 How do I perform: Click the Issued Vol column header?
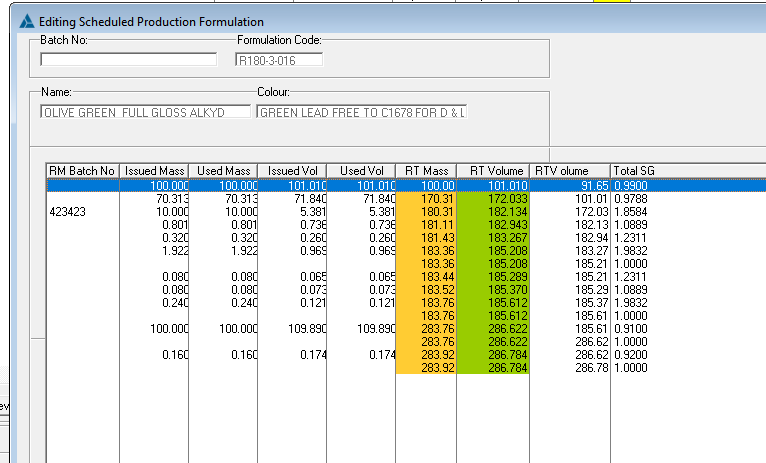[x=292, y=171]
